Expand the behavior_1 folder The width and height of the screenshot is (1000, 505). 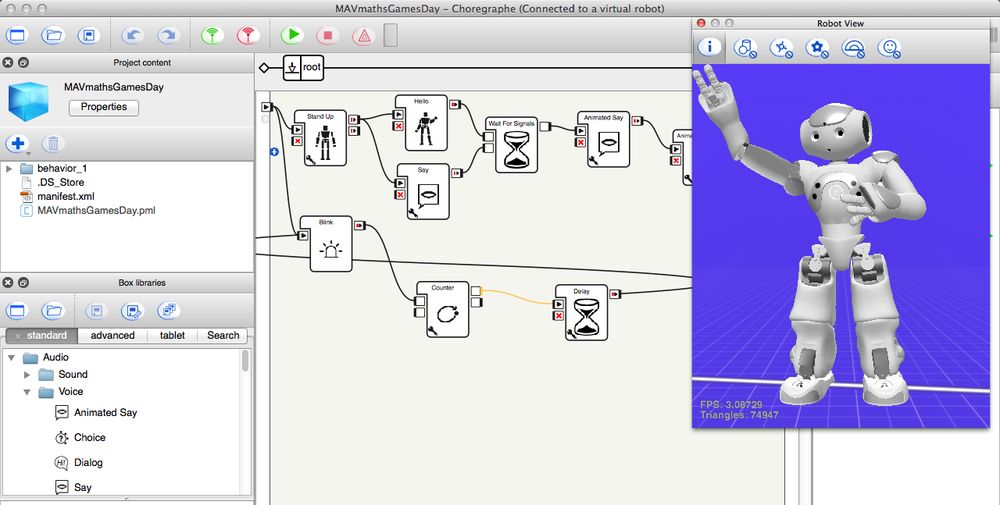[10, 168]
